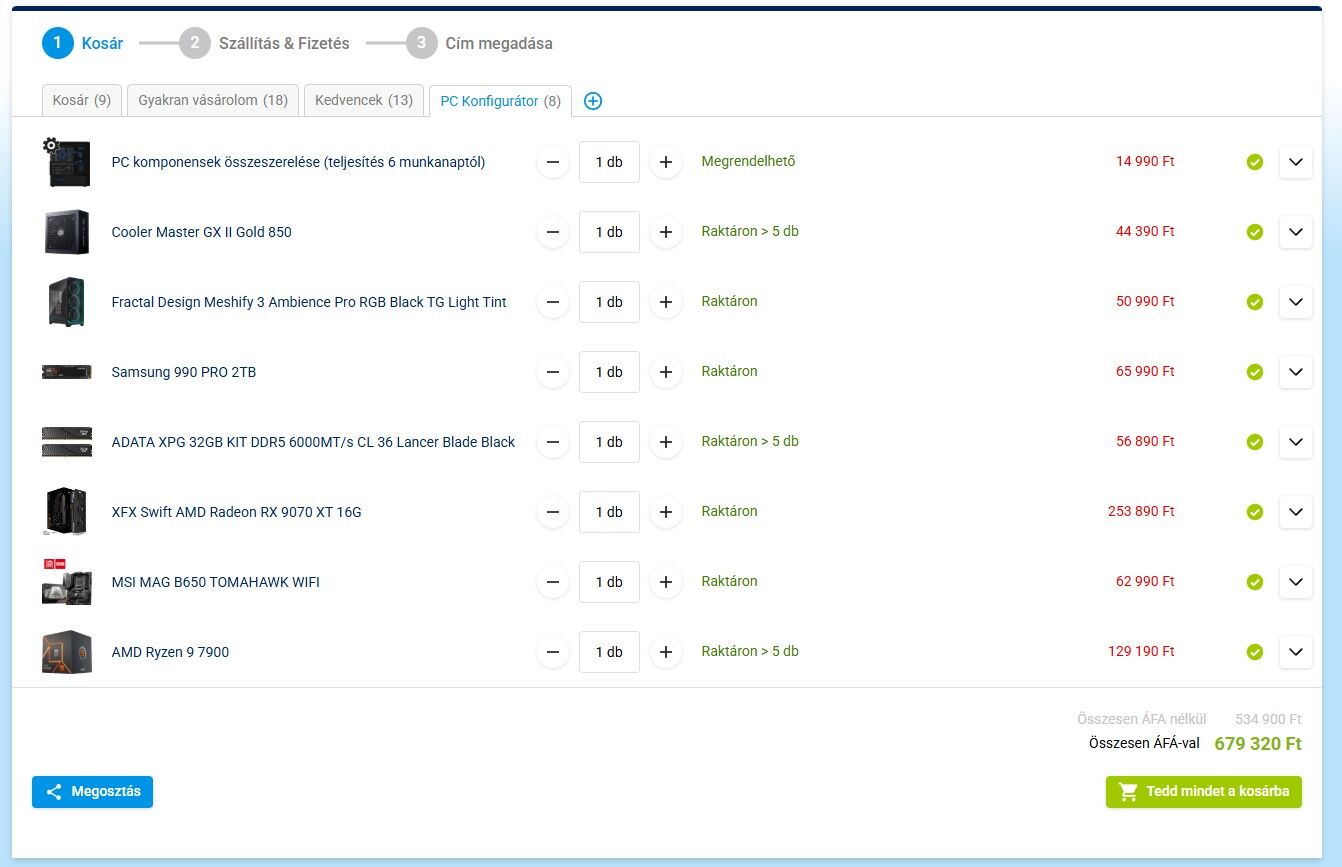Image resolution: width=1342 pixels, height=867 pixels.
Task: Expand options for Cooler Master GX II Gold 850
Action: point(1296,232)
